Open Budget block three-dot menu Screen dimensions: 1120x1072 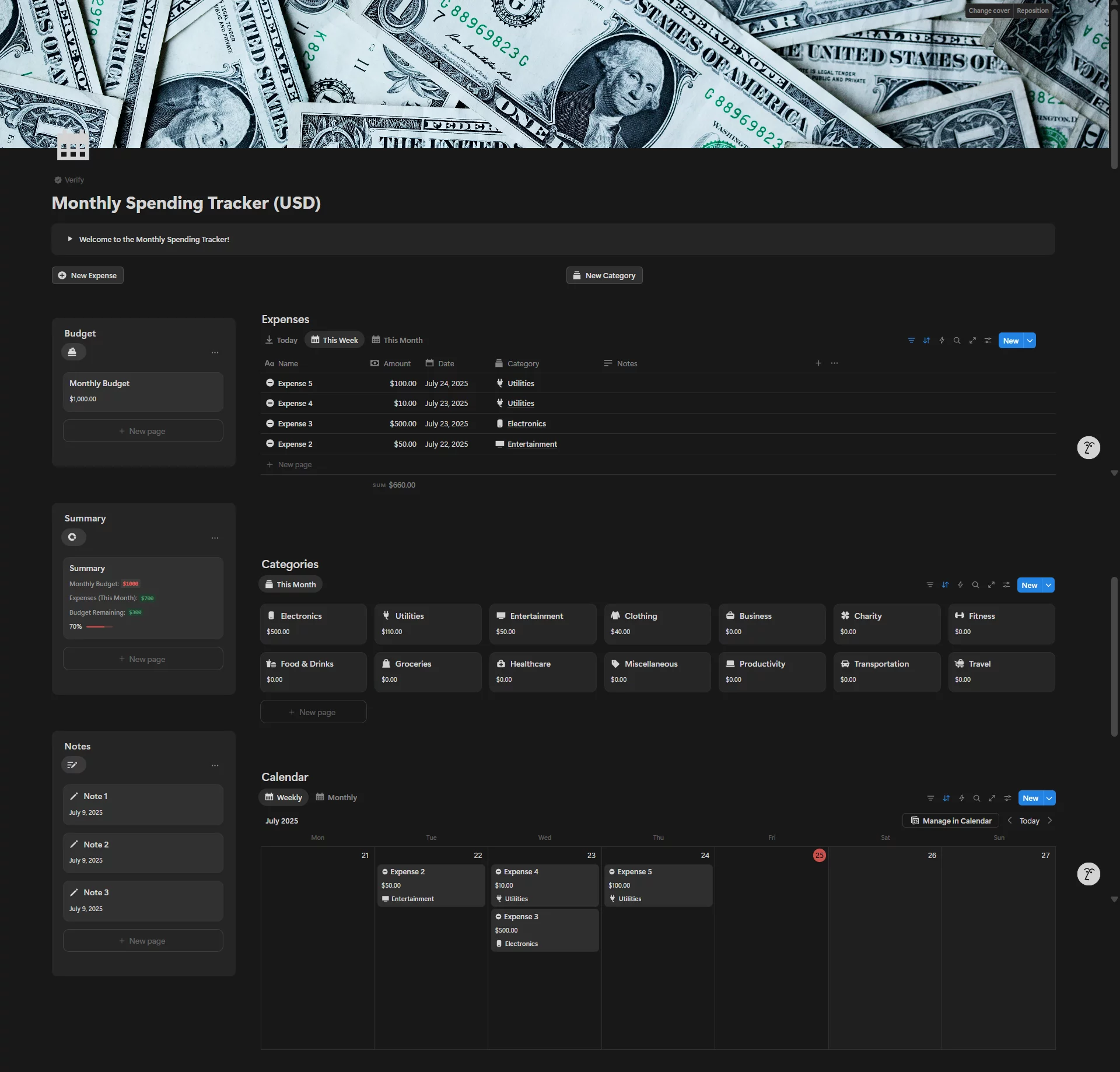pos(215,353)
